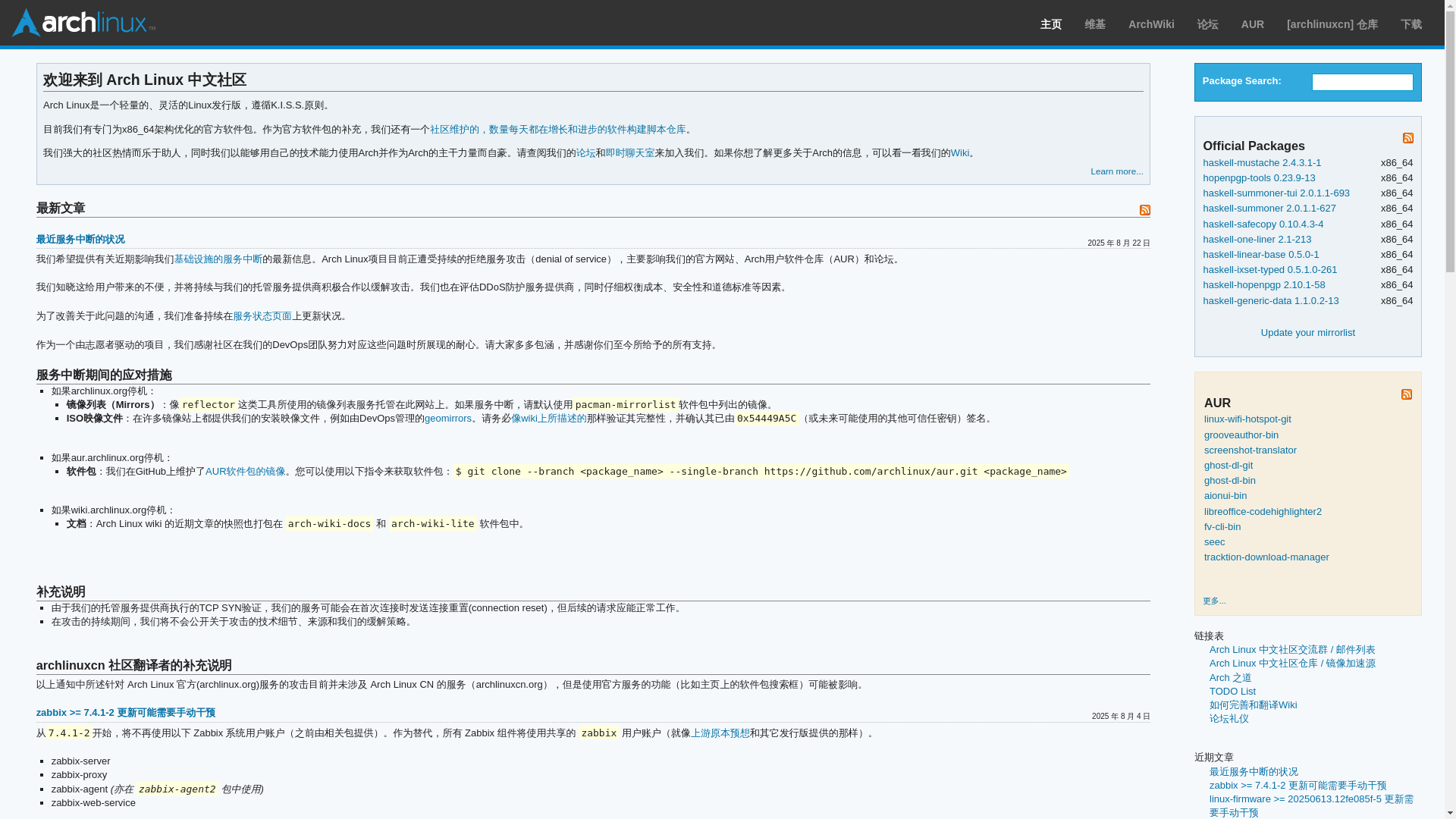Open the Arch 之道 link
The image size is (1456, 819).
[1230, 678]
